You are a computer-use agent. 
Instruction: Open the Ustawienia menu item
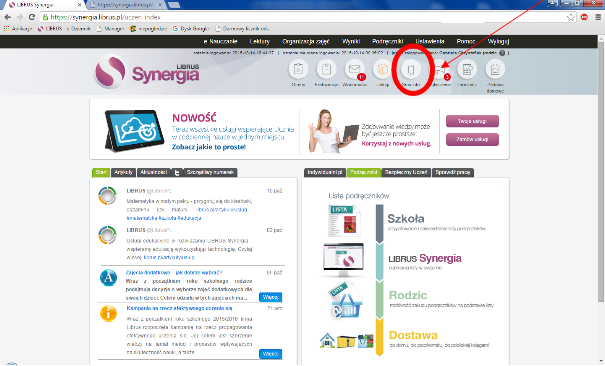(x=430, y=41)
